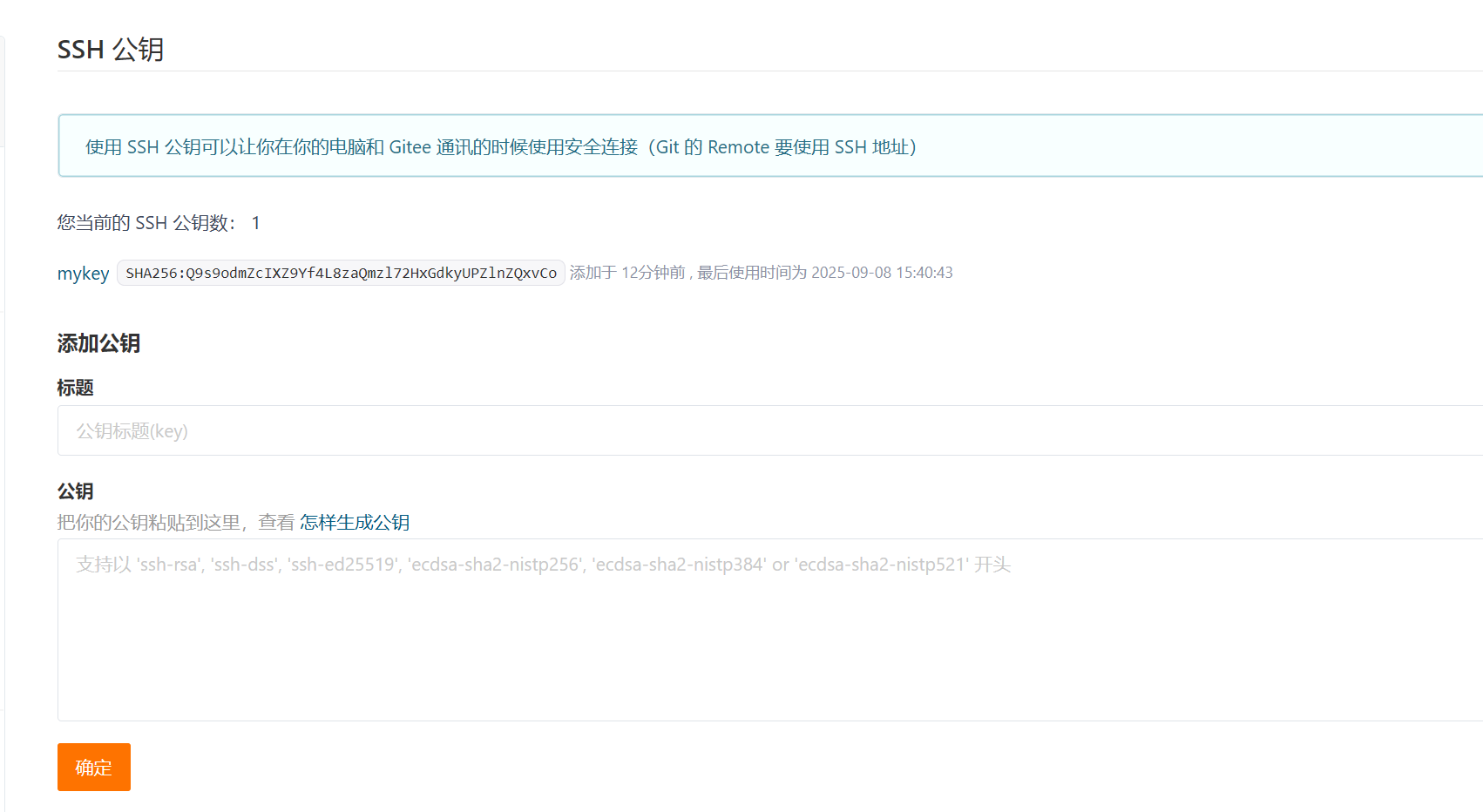Open the 怎样生成公钥 help link
Image resolution: width=1483 pixels, height=812 pixels.
pyautogui.click(x=355, y=523)
